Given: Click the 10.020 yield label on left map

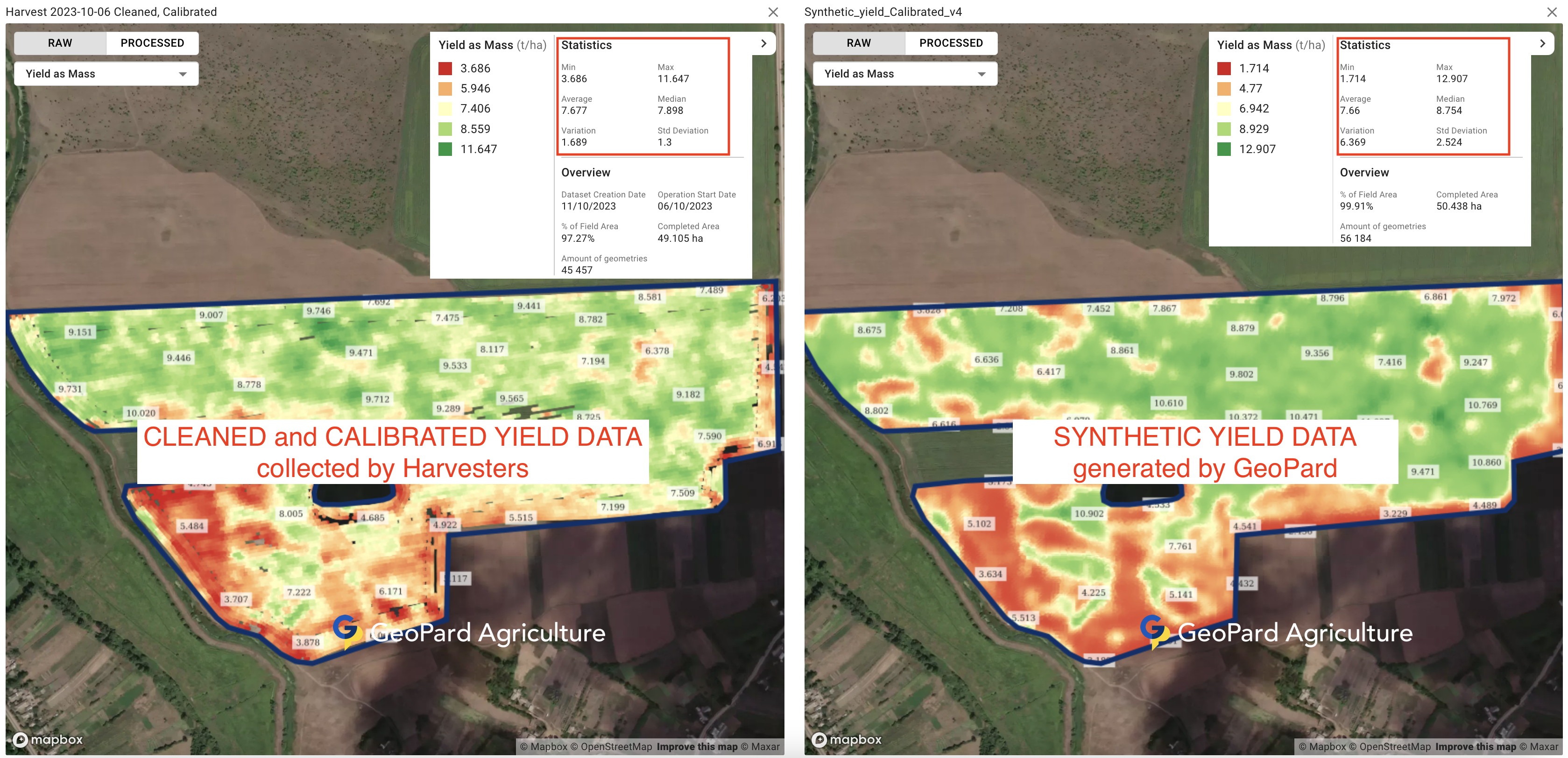Looking at the screenshot, I should (x=141, y=413).
